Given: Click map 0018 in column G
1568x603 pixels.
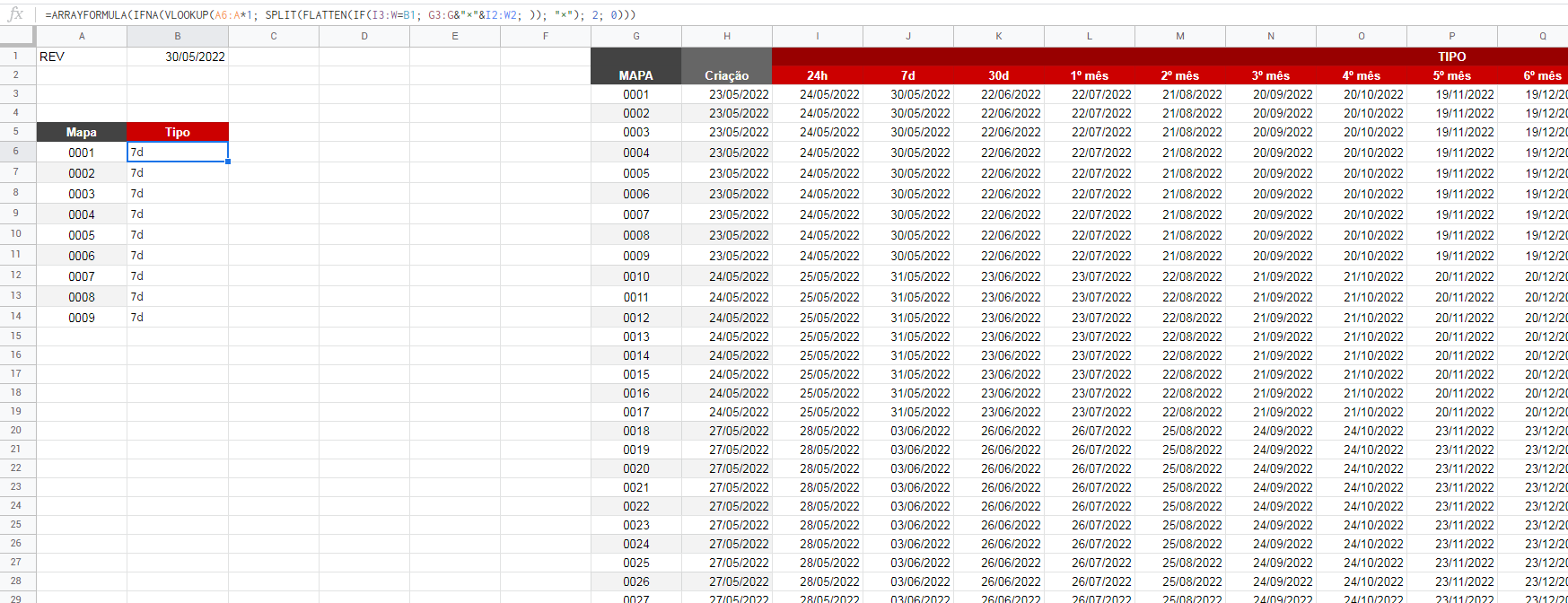Looking at the screenshot, I should tap(636, 431).
